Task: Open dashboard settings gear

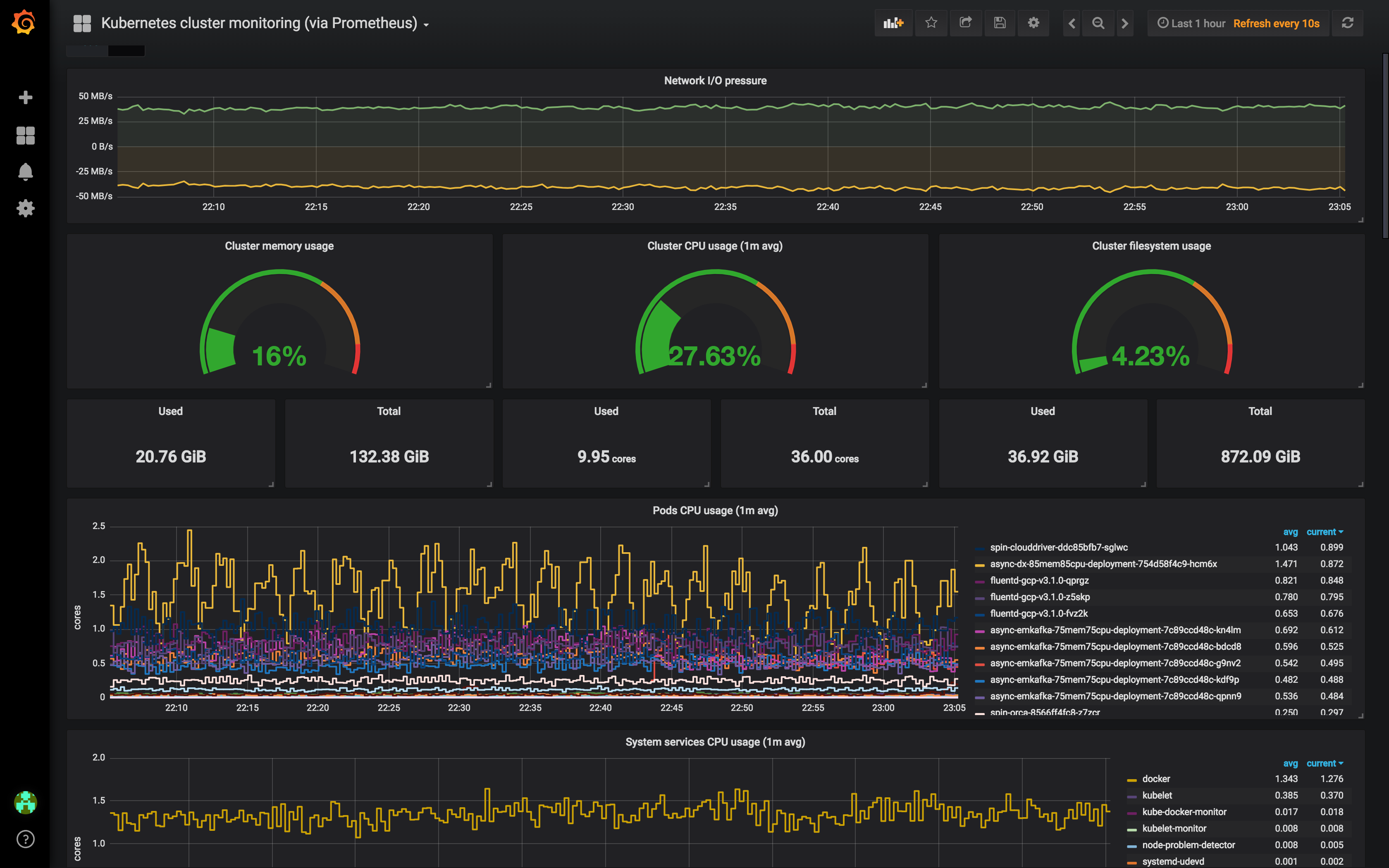Action: [1033, 23]
